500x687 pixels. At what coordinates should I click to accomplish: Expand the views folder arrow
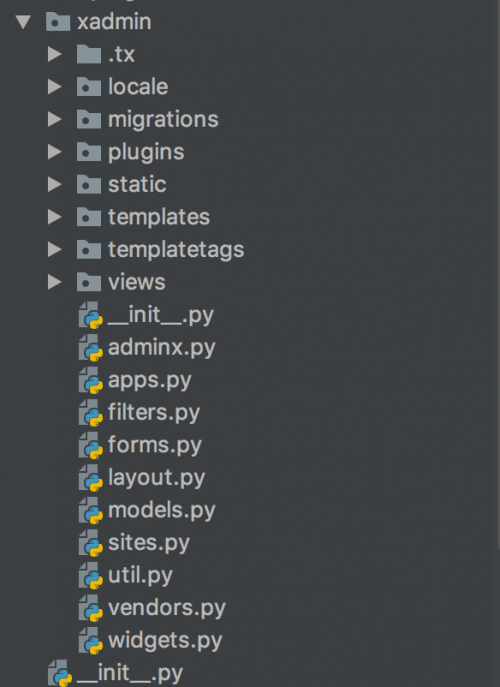click(54, 282)
